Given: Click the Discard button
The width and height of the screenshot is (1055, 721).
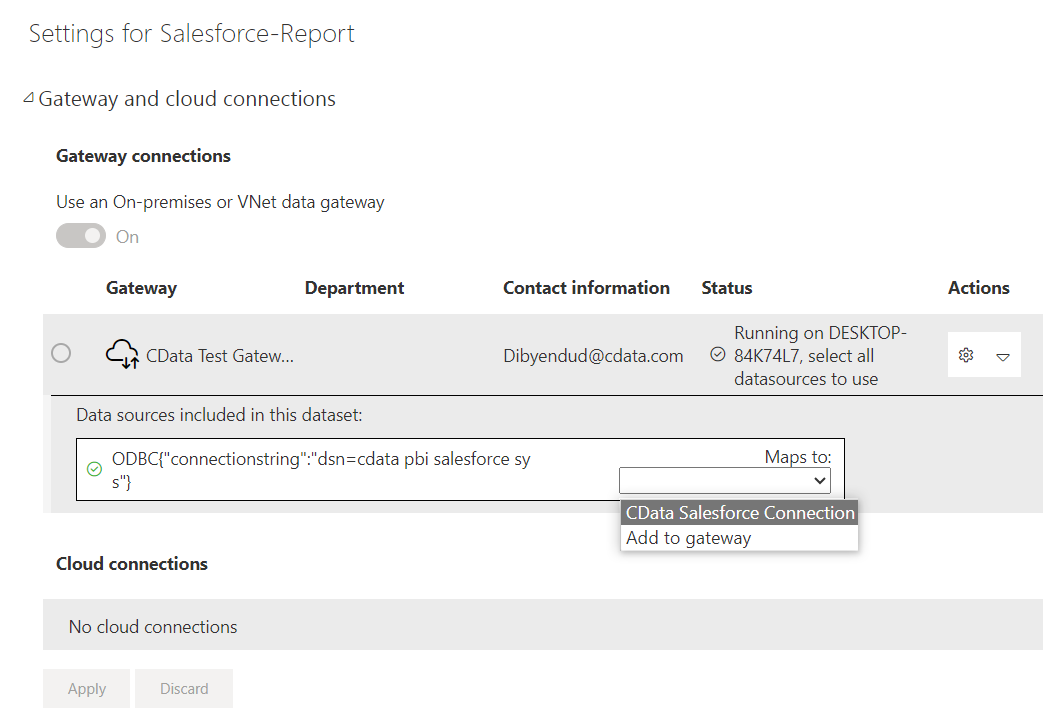Looking at the screenshot, I should click(184, 689).
